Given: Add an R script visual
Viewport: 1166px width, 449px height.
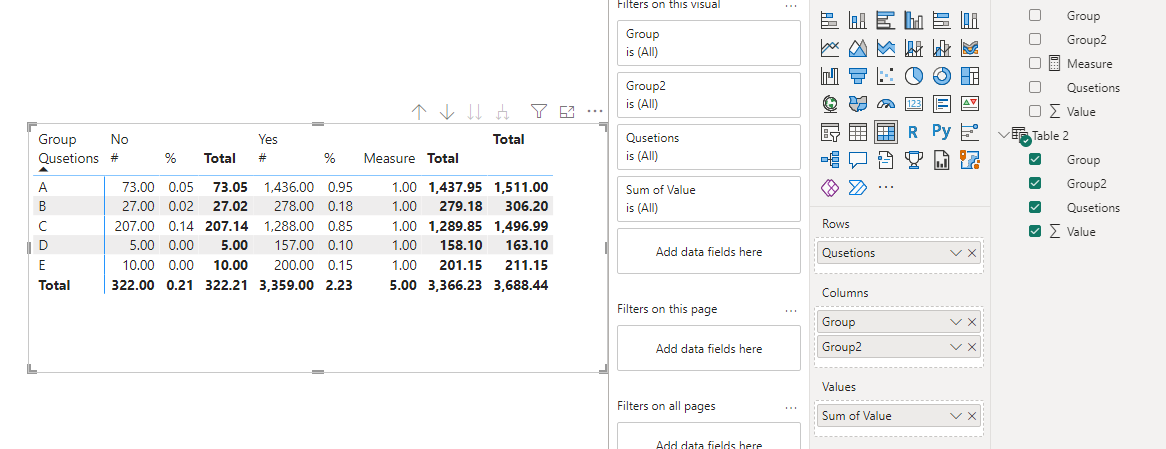Looking at the screenshot, I should tap(913, 132).
